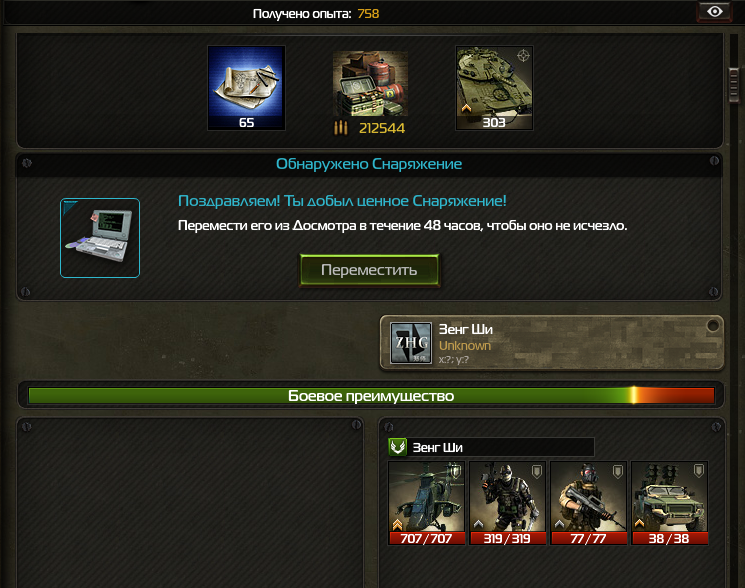This screenshot has height=588, width=745.
Task: Toggle the eye visibility button
Action: click(x=715, y=11)
